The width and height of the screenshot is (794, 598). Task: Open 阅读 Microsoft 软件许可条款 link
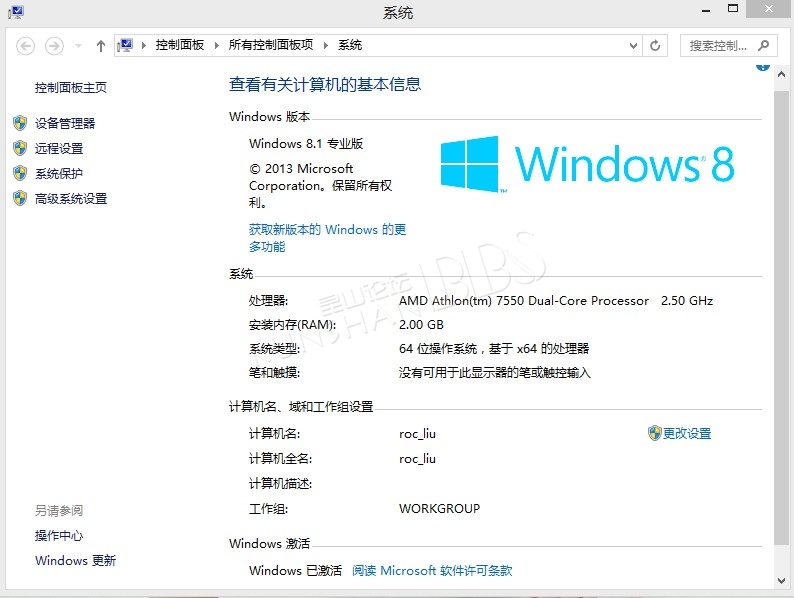pos(432,571)
